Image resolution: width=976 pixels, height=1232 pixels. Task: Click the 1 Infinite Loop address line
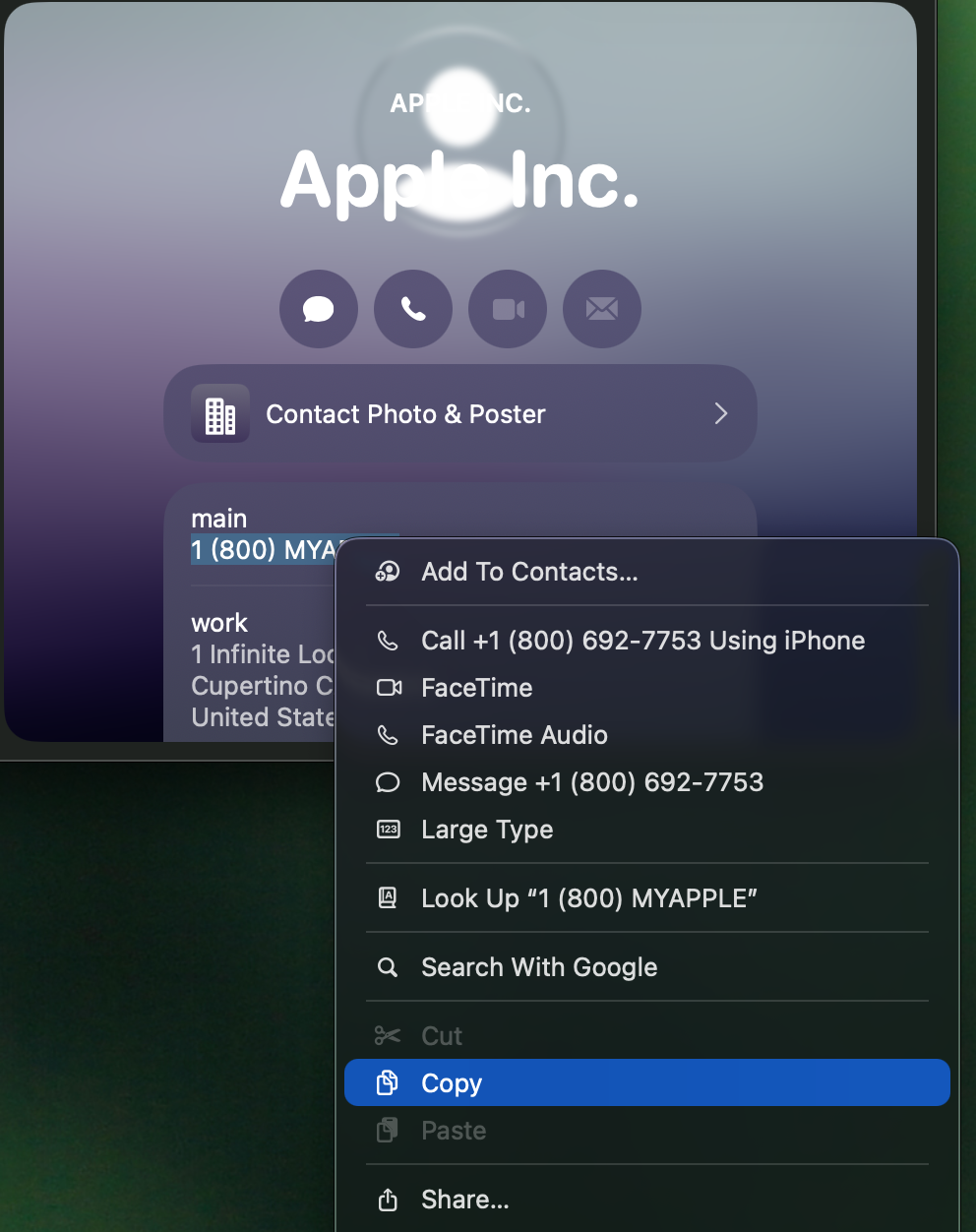264,654
